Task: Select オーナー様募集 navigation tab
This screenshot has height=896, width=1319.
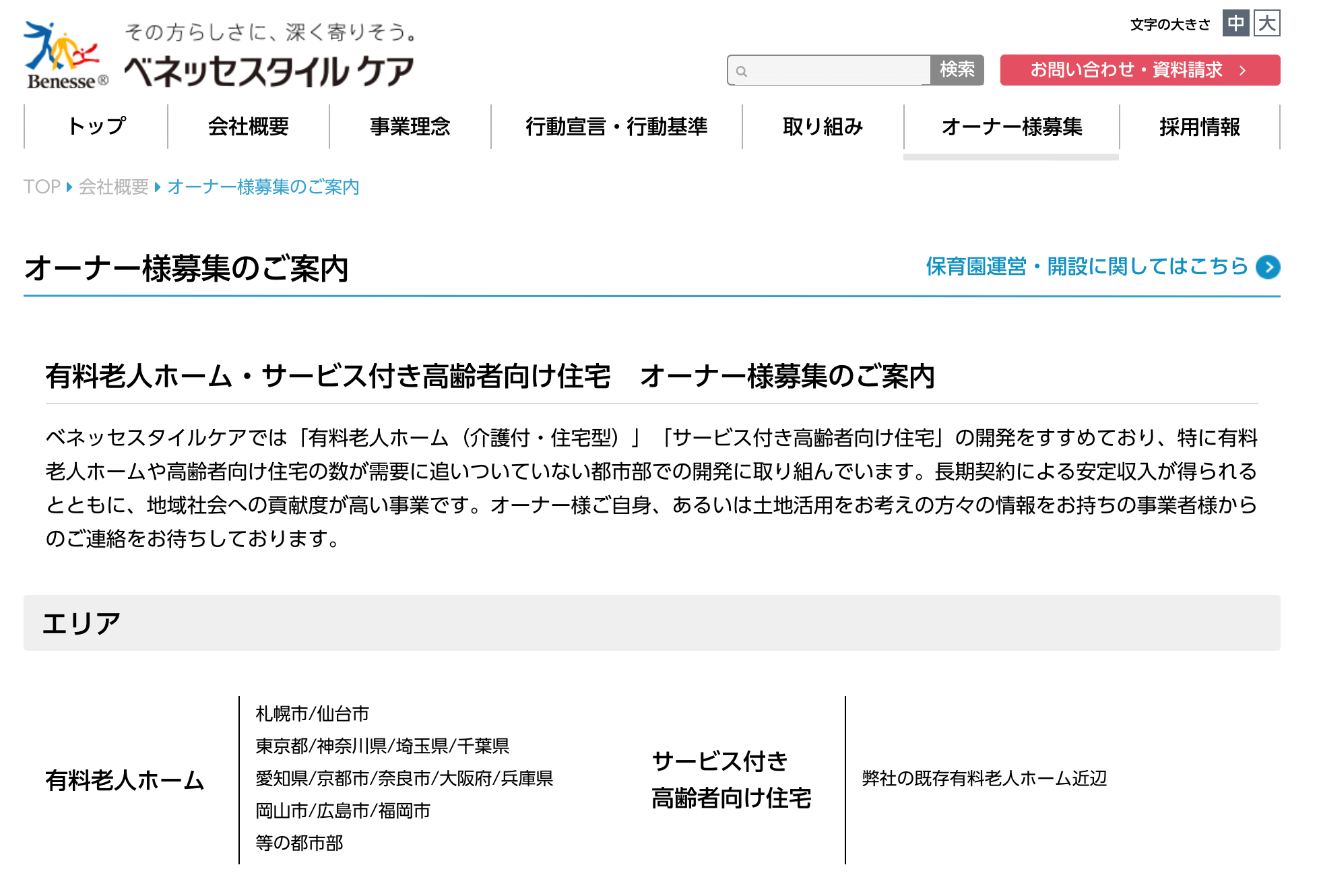Action: tap(1011, 127)
